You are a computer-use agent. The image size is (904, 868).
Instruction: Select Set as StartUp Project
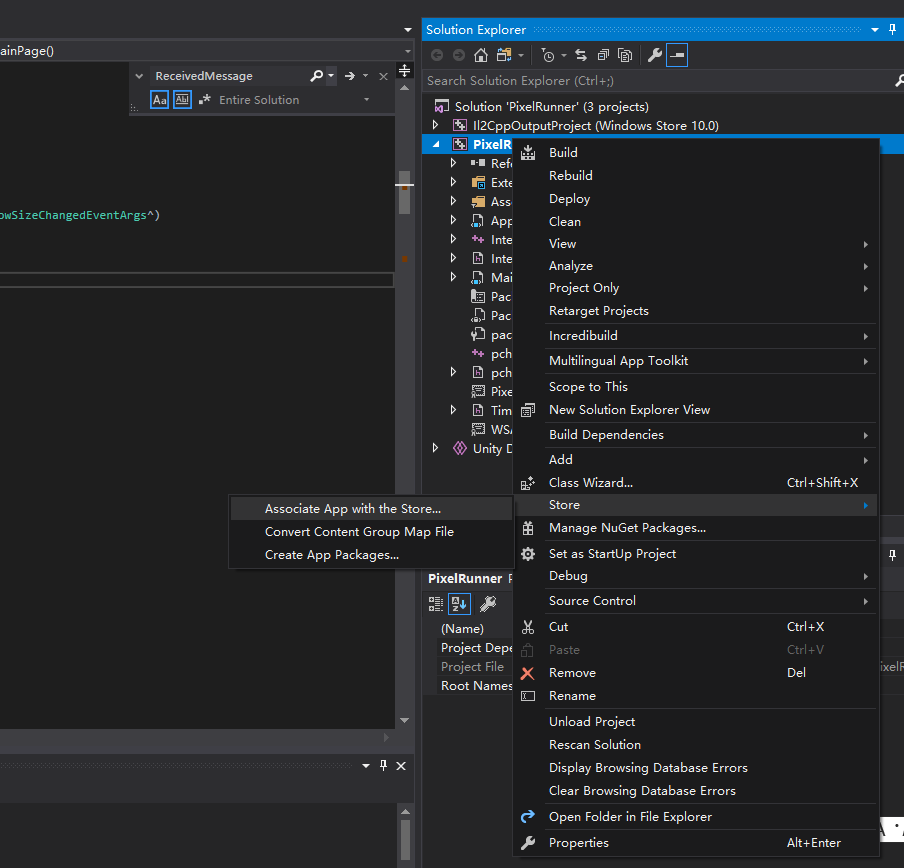[x=612, y=554]
